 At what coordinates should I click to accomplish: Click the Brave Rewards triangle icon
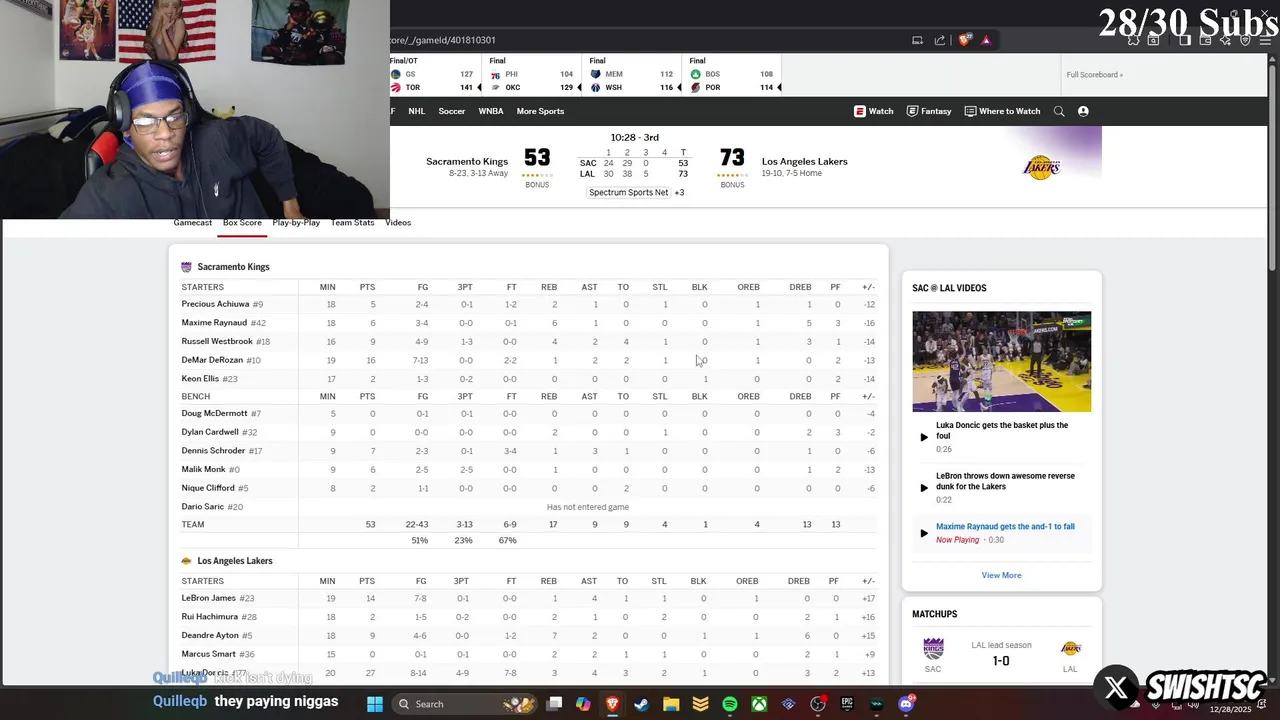[986, 40]
